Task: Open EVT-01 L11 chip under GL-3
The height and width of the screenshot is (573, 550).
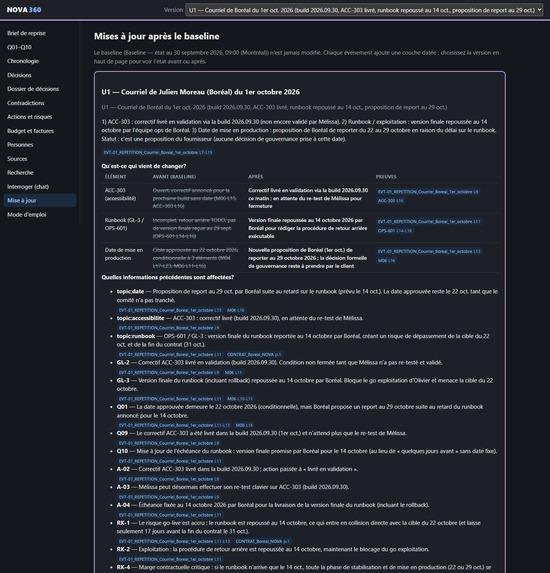Action: [170, 399]
